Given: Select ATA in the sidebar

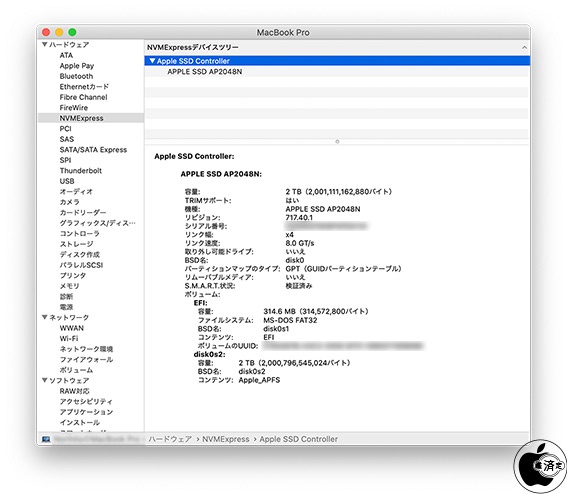Looking at the screenshot, I should coord(66,55).
